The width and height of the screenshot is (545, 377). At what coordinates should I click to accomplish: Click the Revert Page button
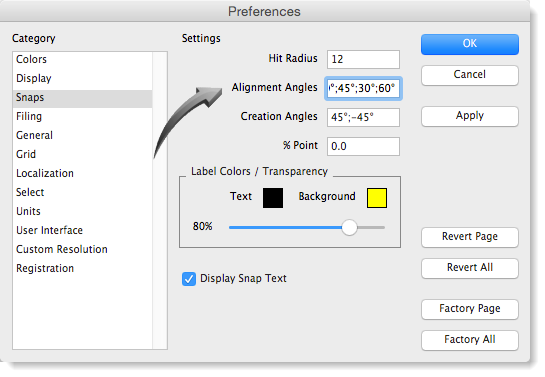tap(470, 237)
